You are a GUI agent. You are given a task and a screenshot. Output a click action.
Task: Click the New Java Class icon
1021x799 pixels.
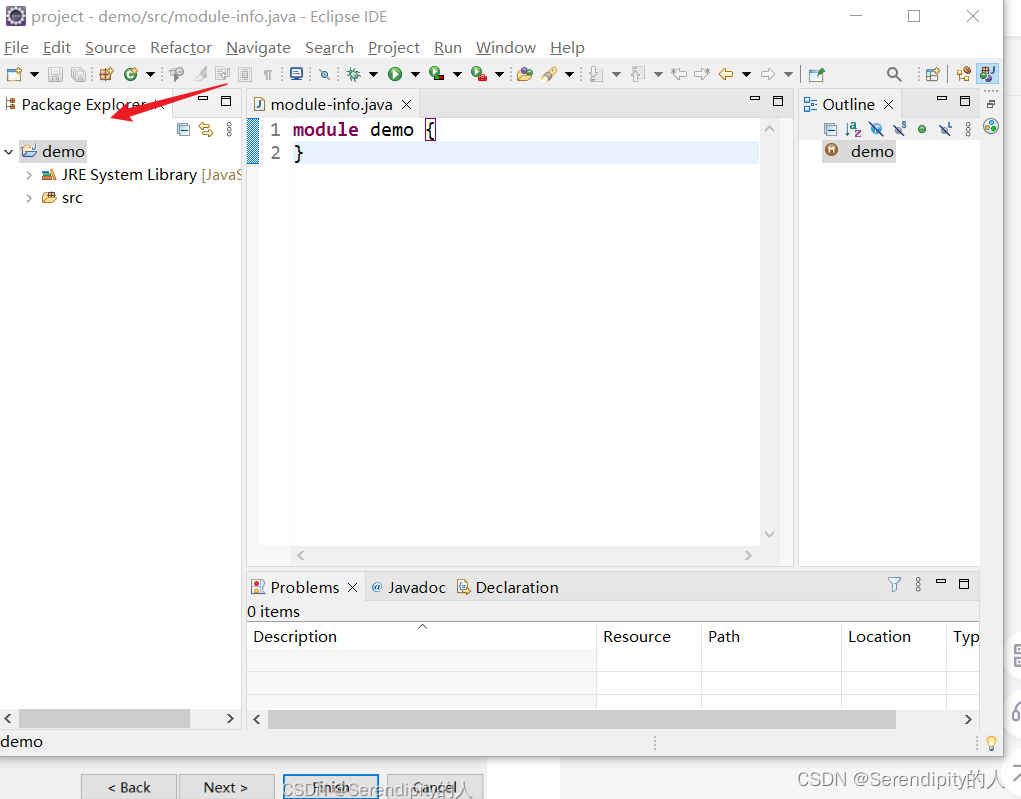click(131, 74)
